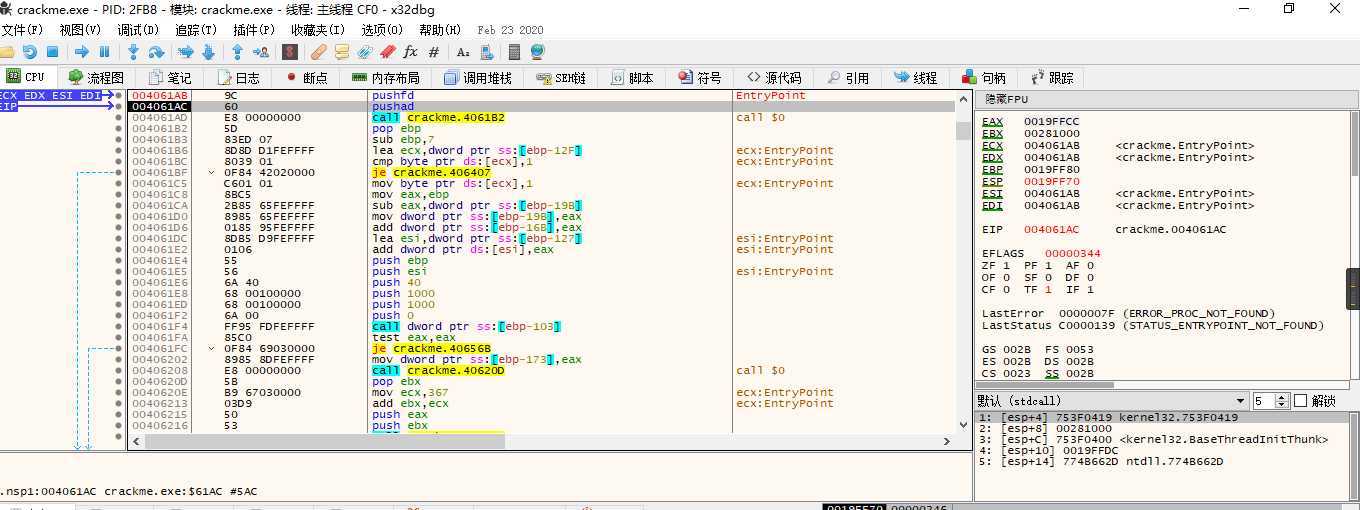Screen dimensions: 1360x510
Task: Click the argument count spinner showing 5
Action: click(1270, 401)
